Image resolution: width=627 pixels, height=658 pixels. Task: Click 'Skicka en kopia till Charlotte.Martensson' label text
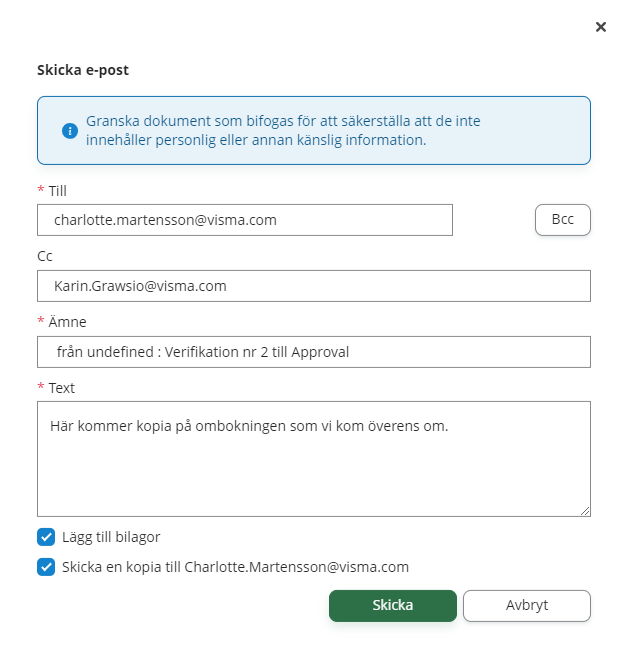pyautogui.click(x=235, y=567)
